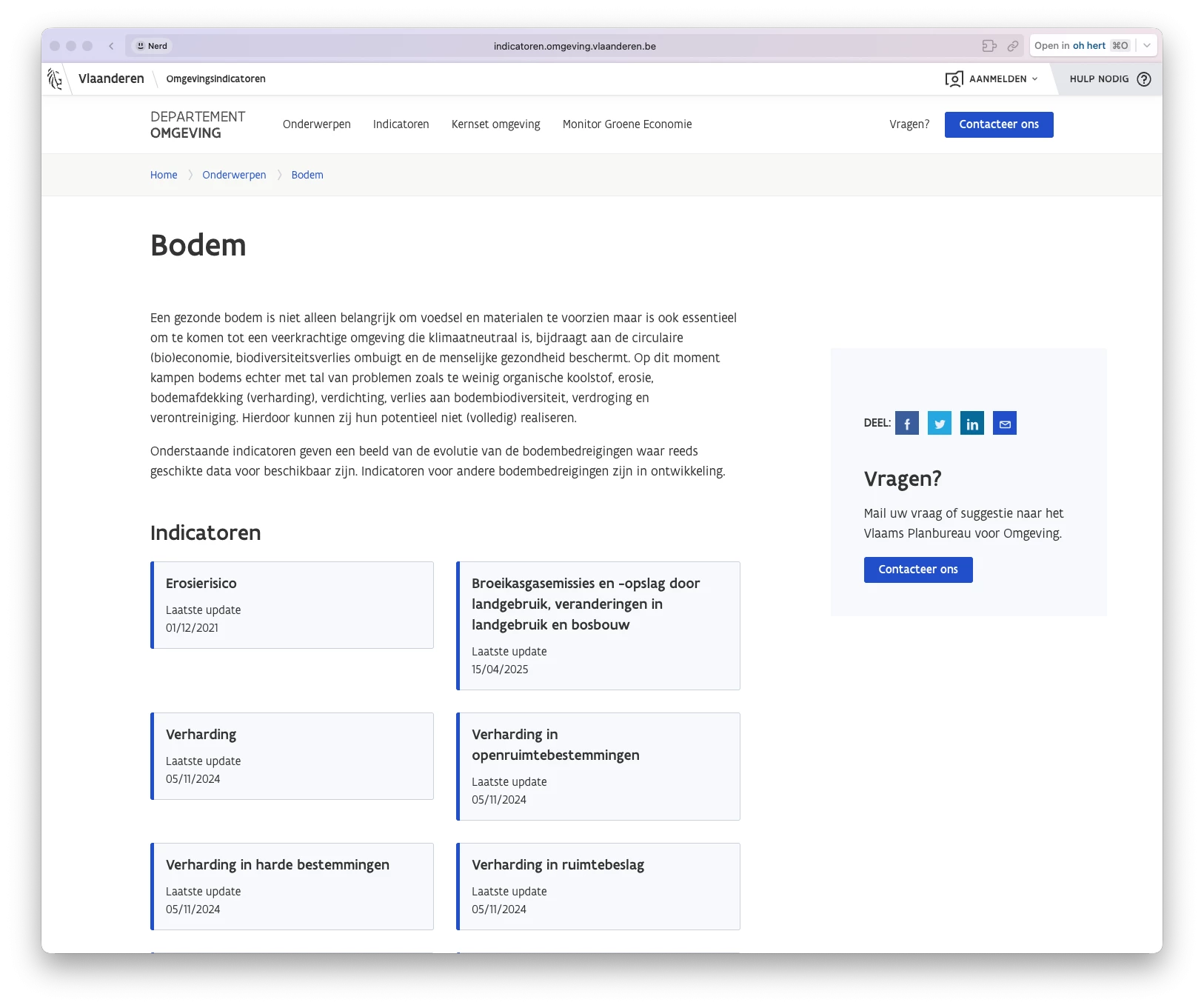
Task: Open Monitor Groene Economie menu
Action: 626,124
